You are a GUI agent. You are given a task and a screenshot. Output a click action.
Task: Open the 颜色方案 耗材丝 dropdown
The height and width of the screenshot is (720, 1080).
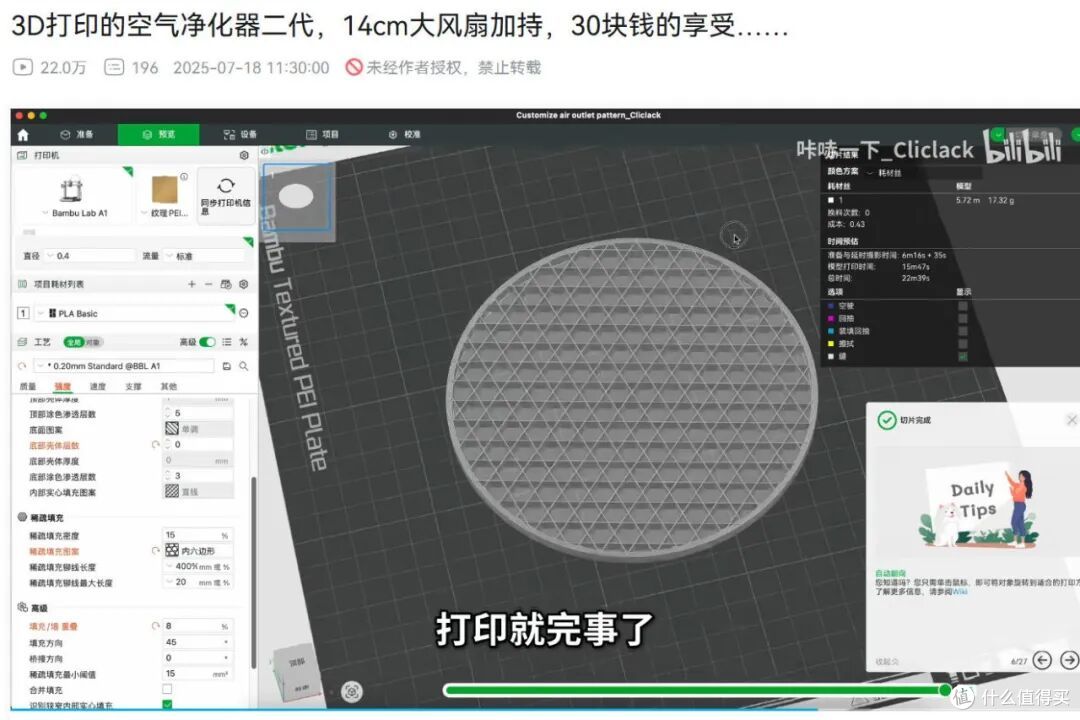(884, 172)
